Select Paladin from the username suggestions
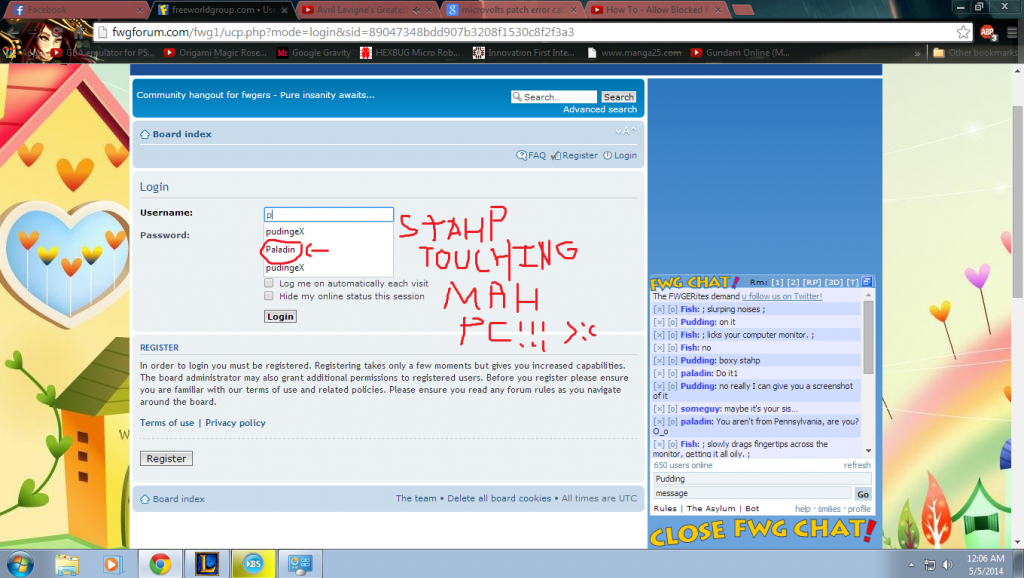 (283, 250)
